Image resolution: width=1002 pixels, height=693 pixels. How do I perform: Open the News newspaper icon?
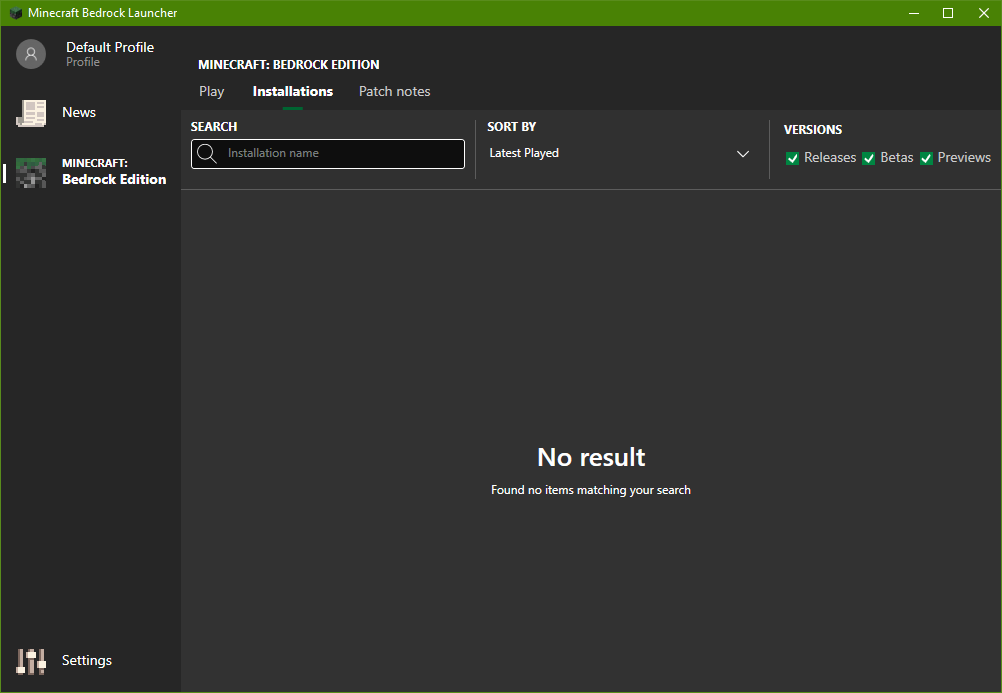coord(31,113)
